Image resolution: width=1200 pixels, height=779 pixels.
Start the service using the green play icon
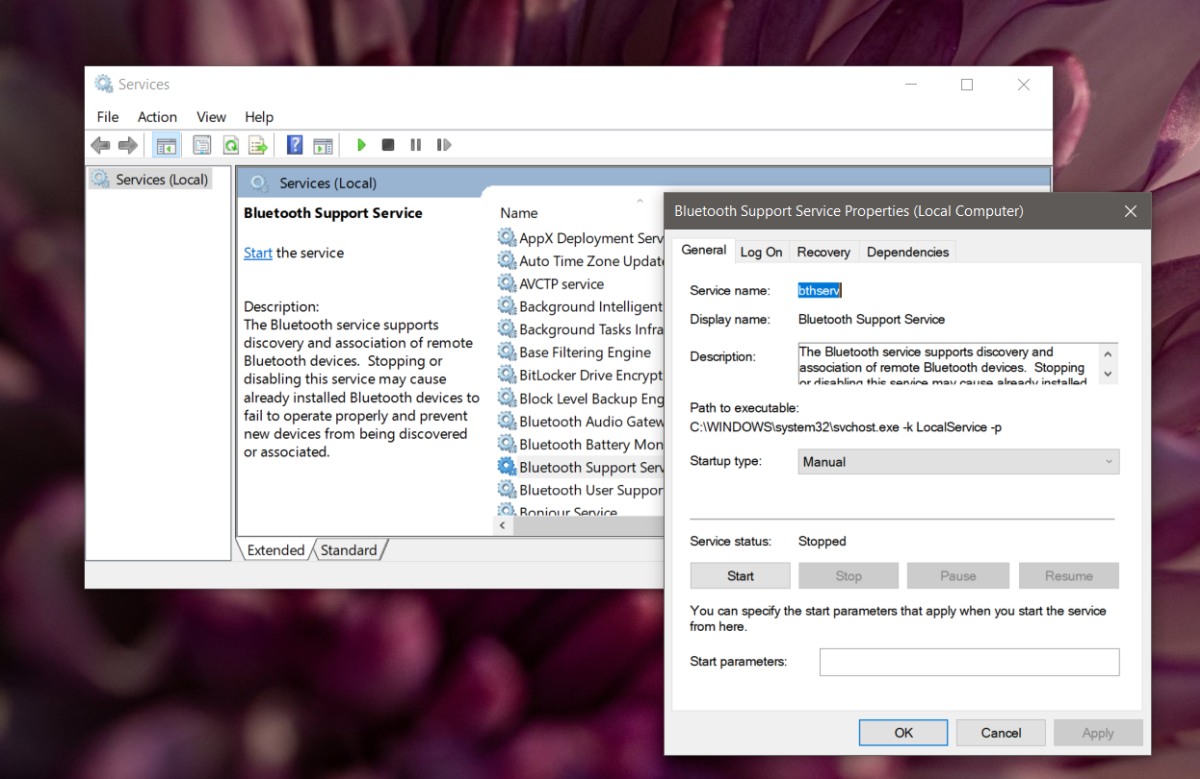(361, 145)
